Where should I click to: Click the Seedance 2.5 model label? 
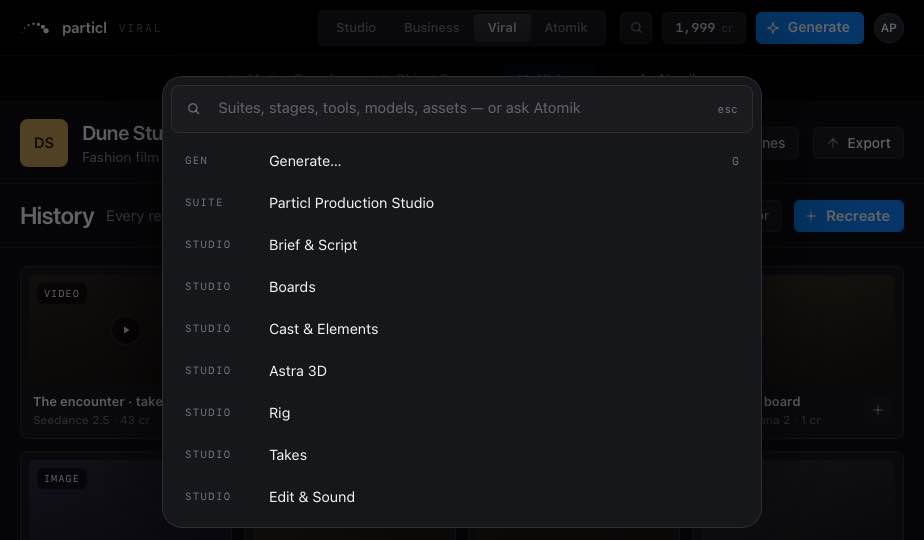(71, 420)
